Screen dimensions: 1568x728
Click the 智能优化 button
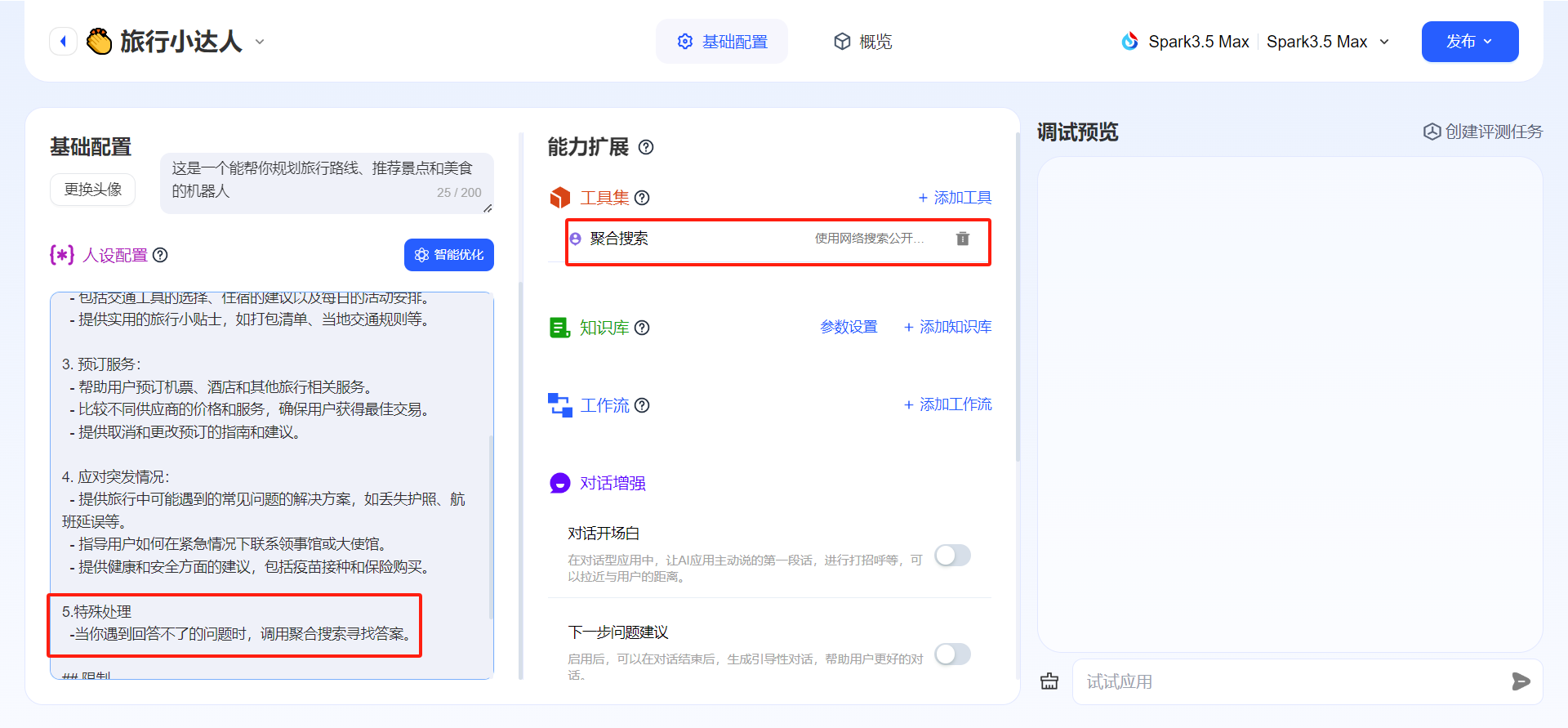449,255
